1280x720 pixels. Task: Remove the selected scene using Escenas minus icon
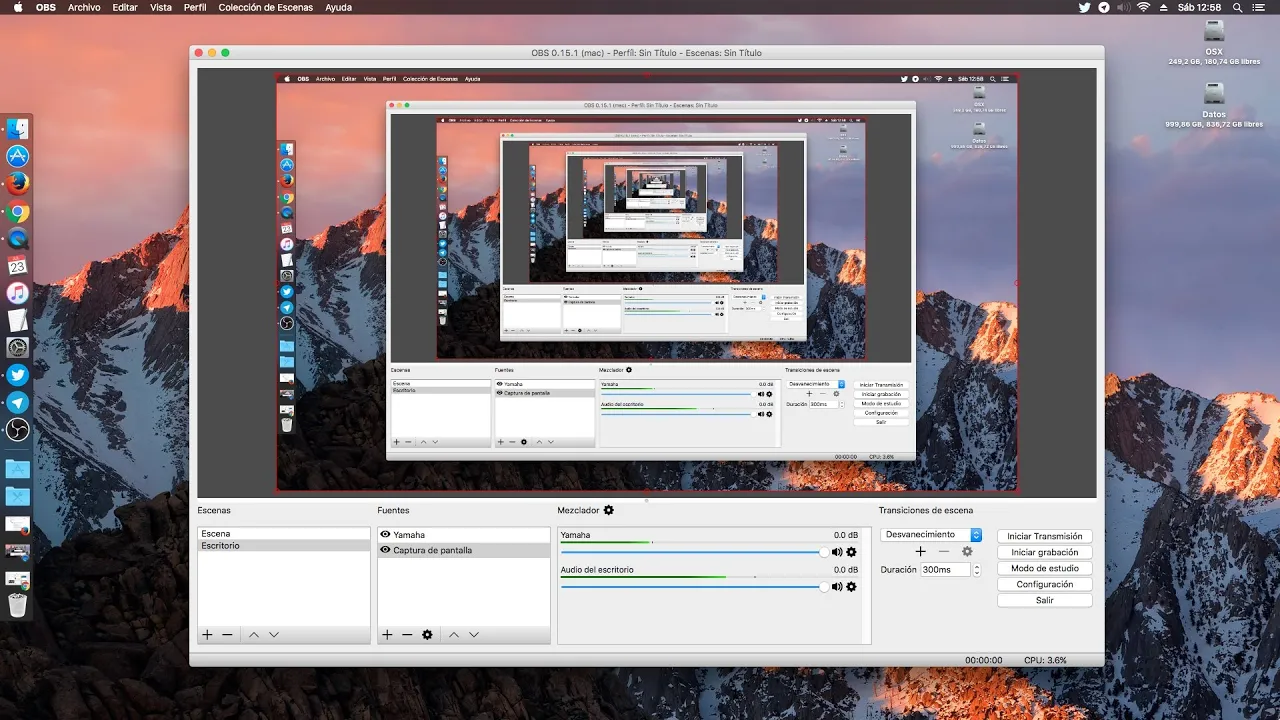(x=227, y=635)
